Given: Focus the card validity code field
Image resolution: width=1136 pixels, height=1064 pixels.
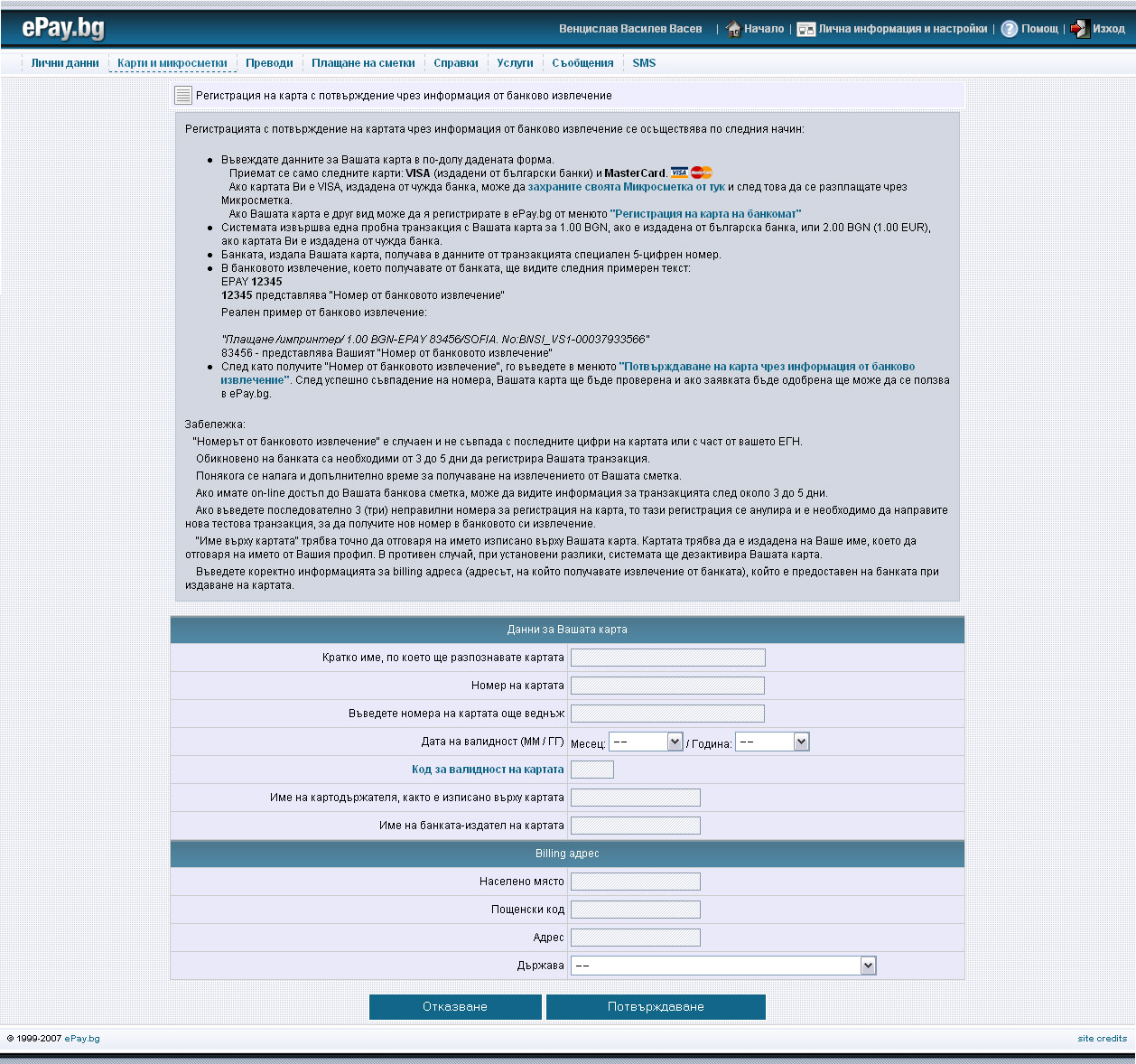Looking at the screenshot, I should pos(592,770).
